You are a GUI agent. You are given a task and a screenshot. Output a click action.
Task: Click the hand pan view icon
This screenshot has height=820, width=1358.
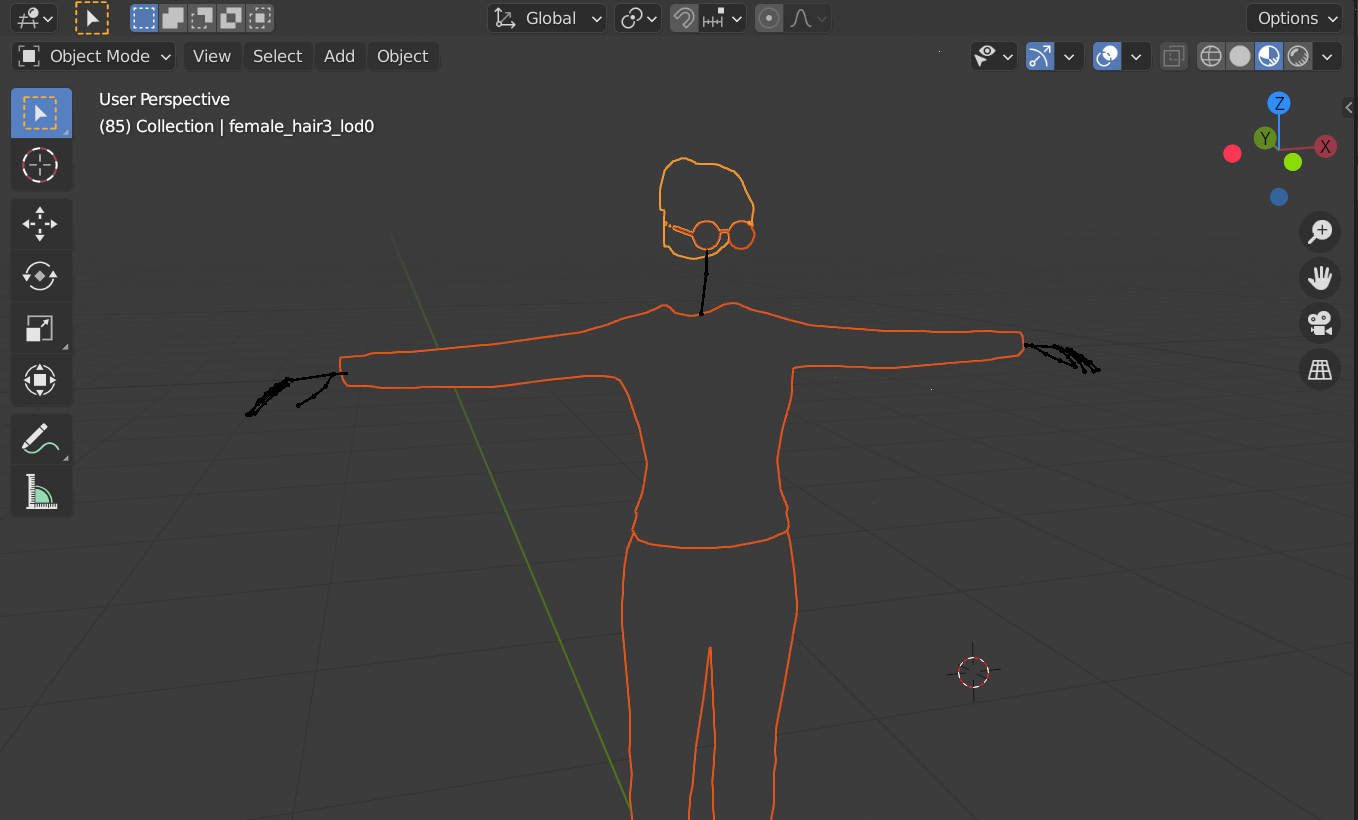[x=1320, y=277]
